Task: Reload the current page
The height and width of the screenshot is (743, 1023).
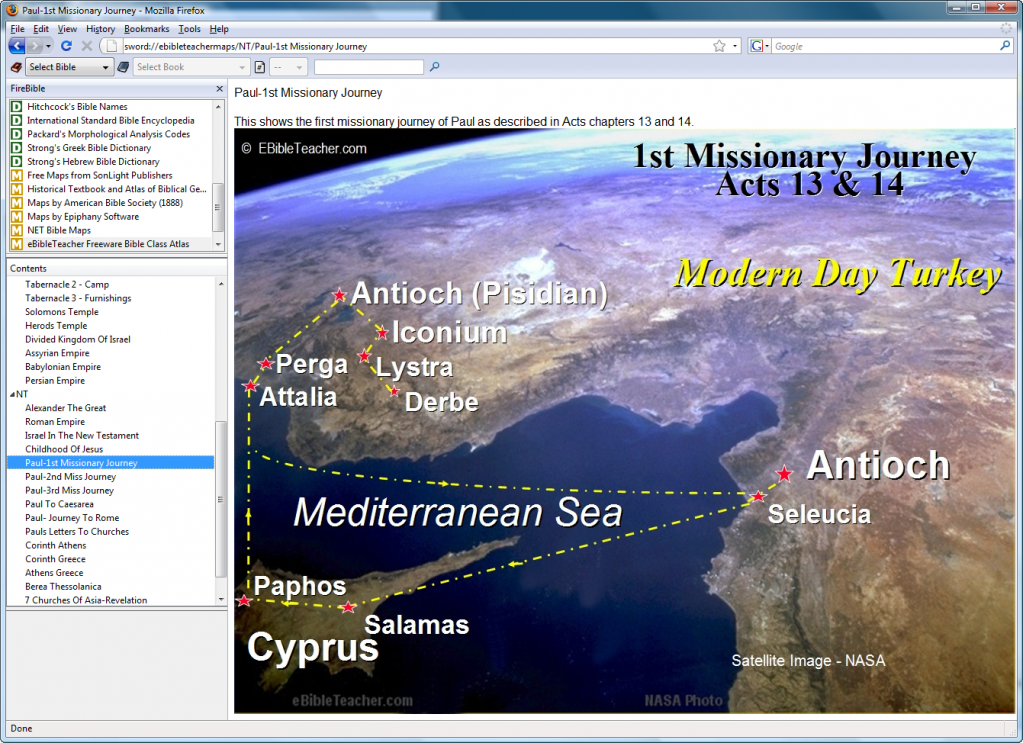Action: click(66, 46)
